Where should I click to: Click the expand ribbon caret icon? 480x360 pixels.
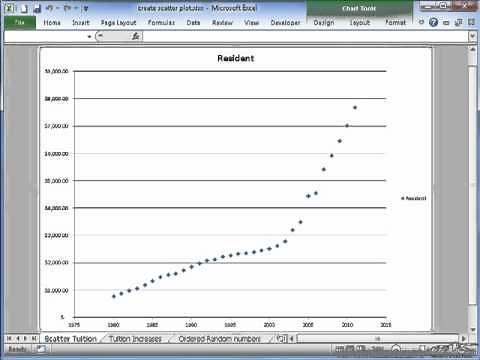coord(422,22)
